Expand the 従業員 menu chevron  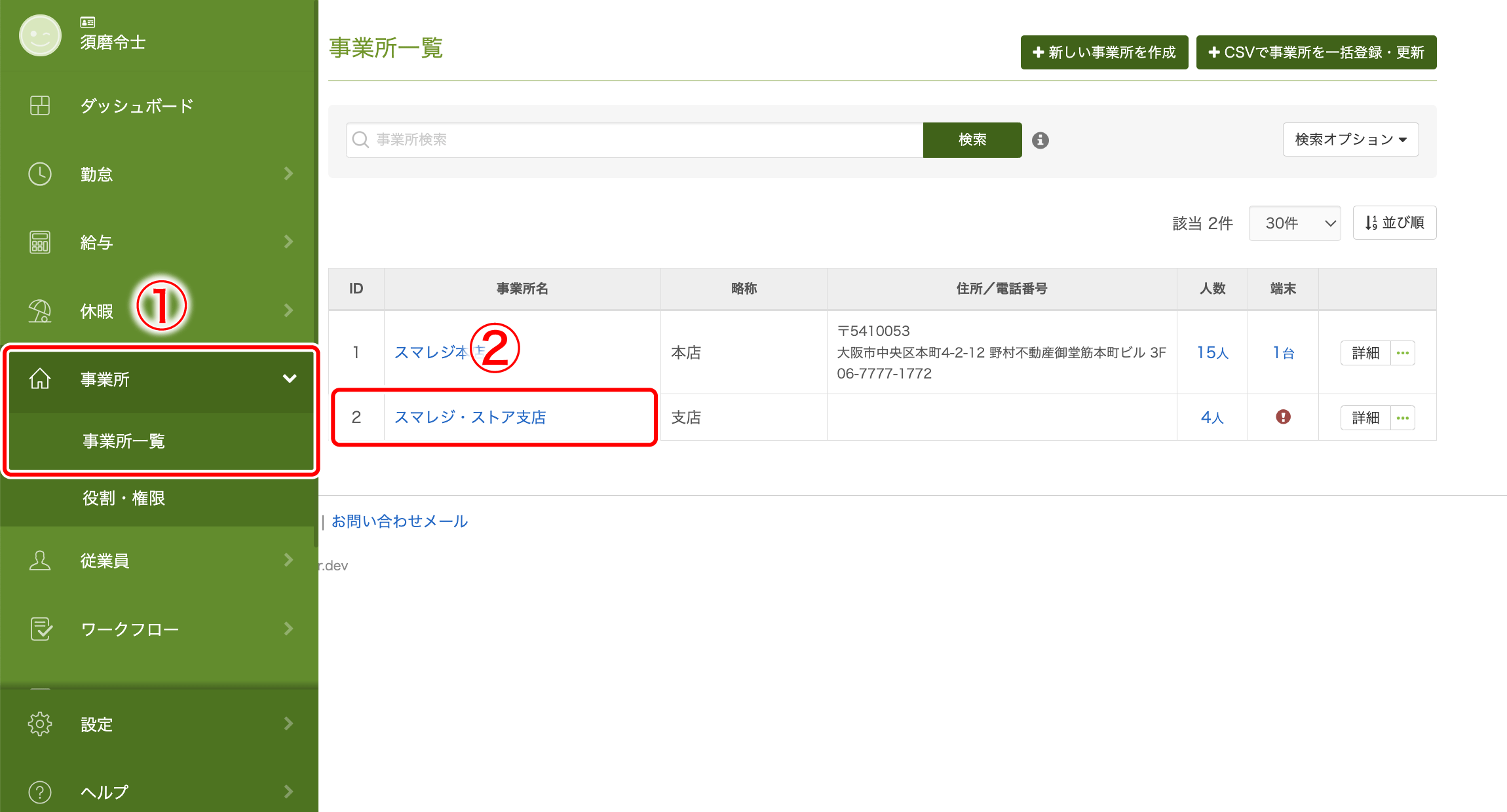[288, 560]
